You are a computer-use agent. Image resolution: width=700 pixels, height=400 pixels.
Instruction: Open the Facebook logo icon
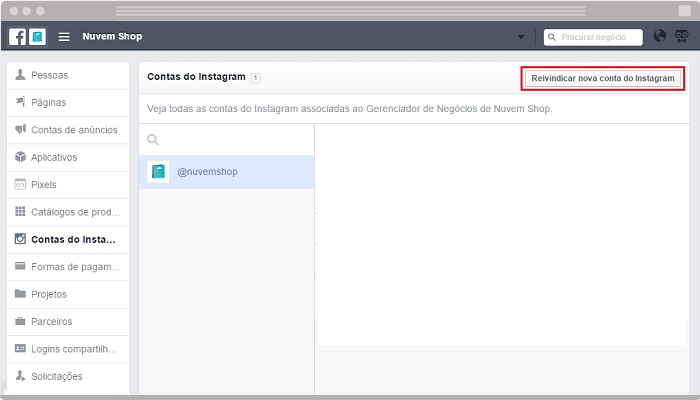click(x=17, y=37)
